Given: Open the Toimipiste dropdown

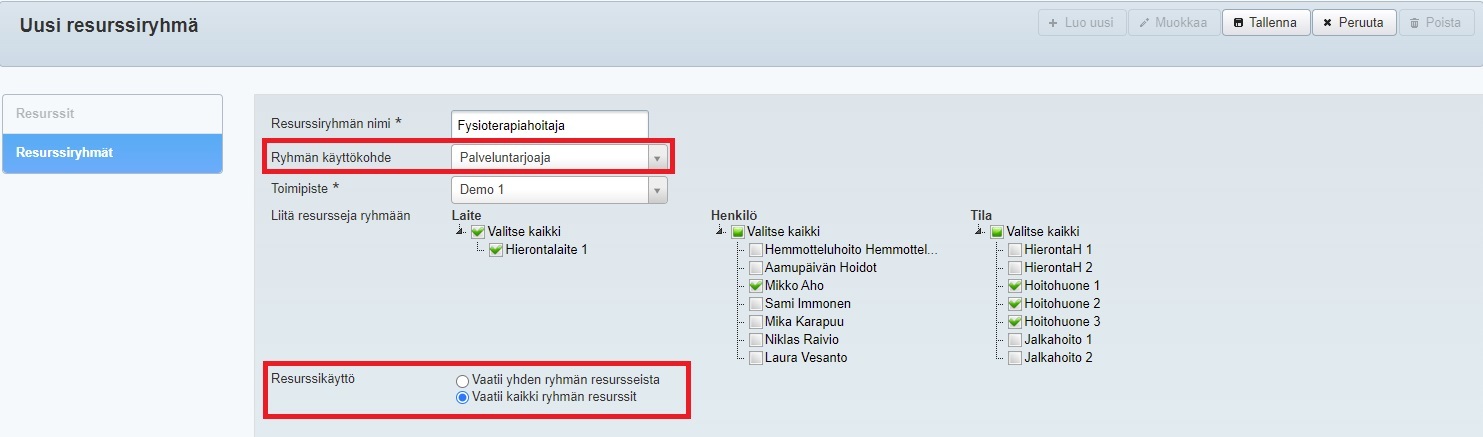Looking at the screenshot, I should [558, 189].
